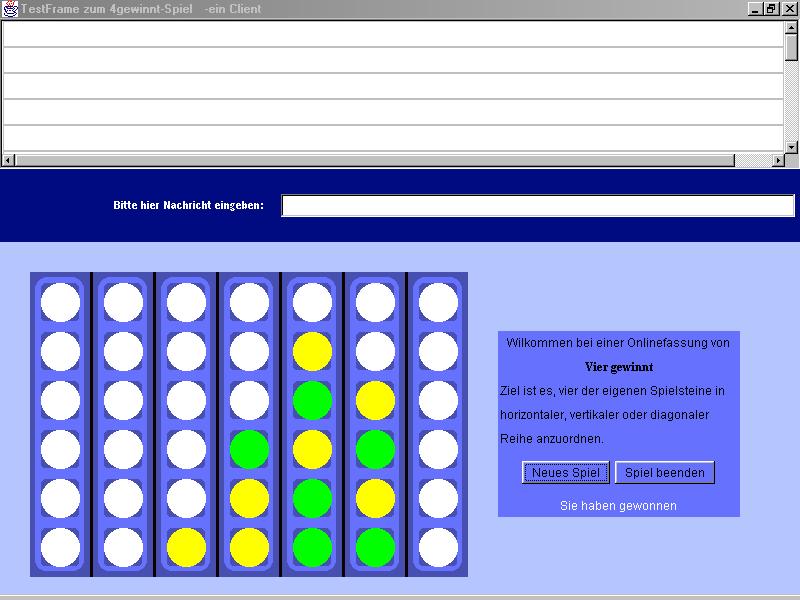This screenshot has width=800, height=600.
Task: Select the top empty slot of first column
Action: (x=60, y=302)
